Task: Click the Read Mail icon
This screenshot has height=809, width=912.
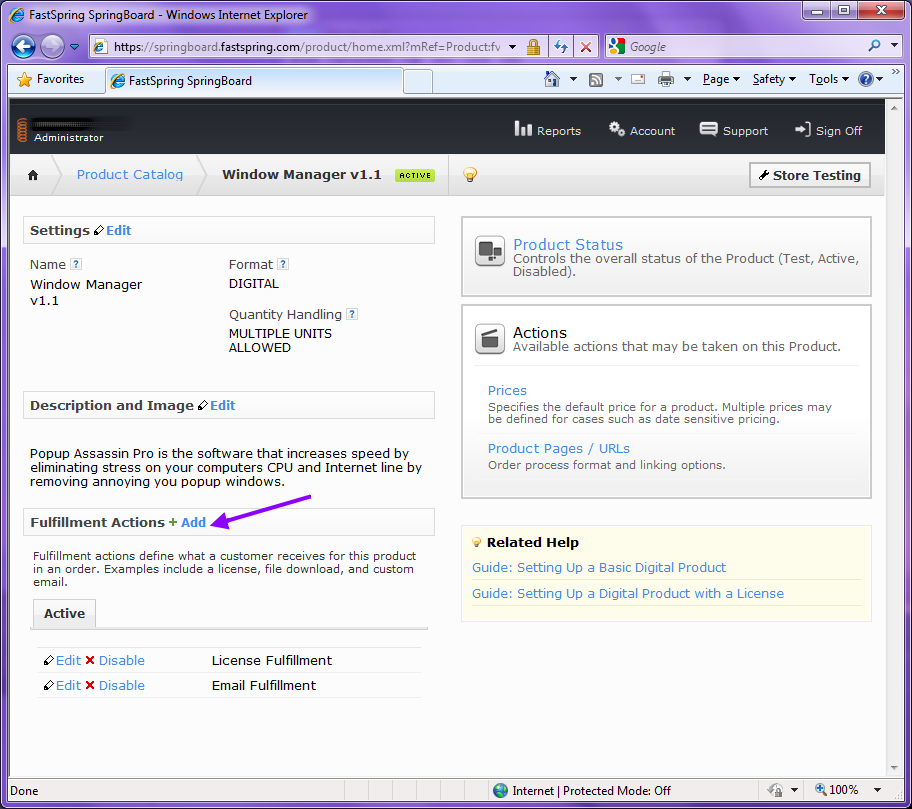Action: (x=638, y=79)
